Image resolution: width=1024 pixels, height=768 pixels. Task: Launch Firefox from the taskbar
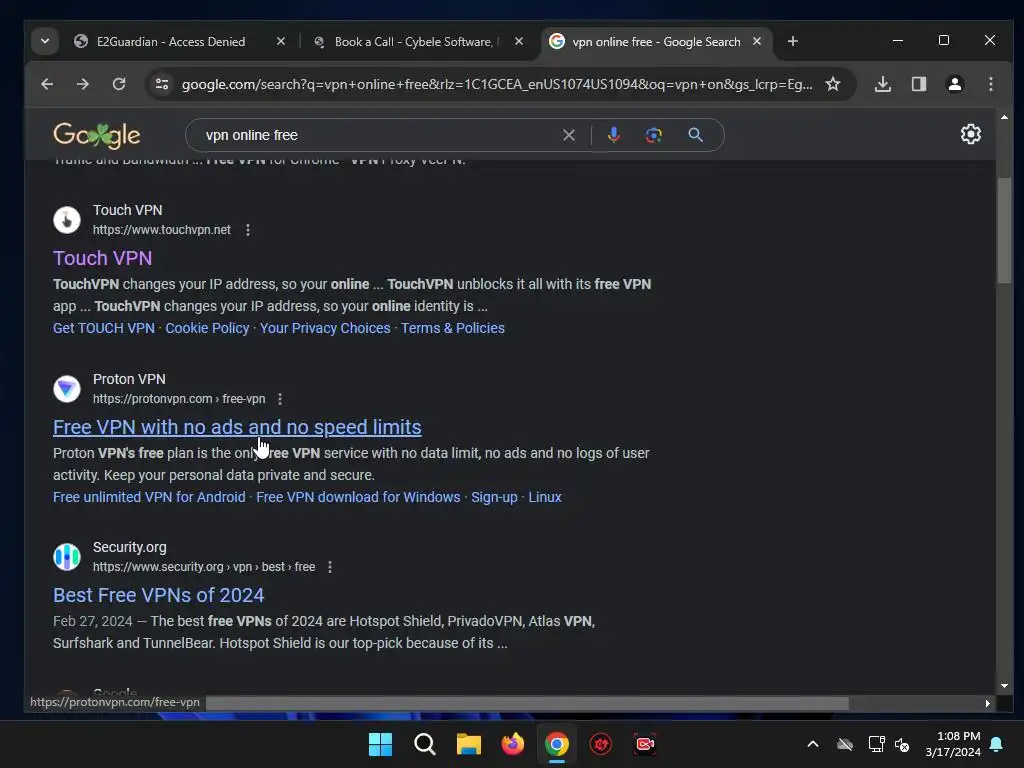pyautogui.click(x=513, y=744)
